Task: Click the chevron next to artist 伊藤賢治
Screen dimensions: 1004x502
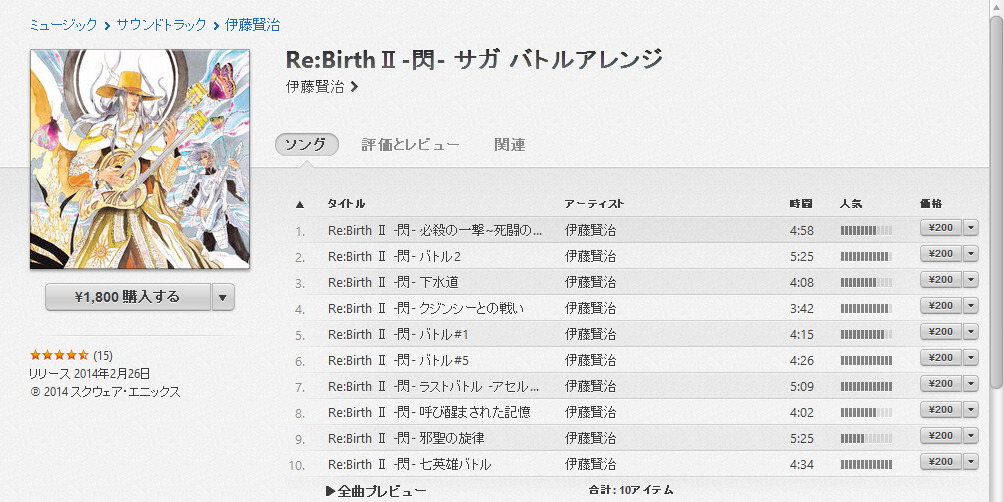Action: click(354, 87)
